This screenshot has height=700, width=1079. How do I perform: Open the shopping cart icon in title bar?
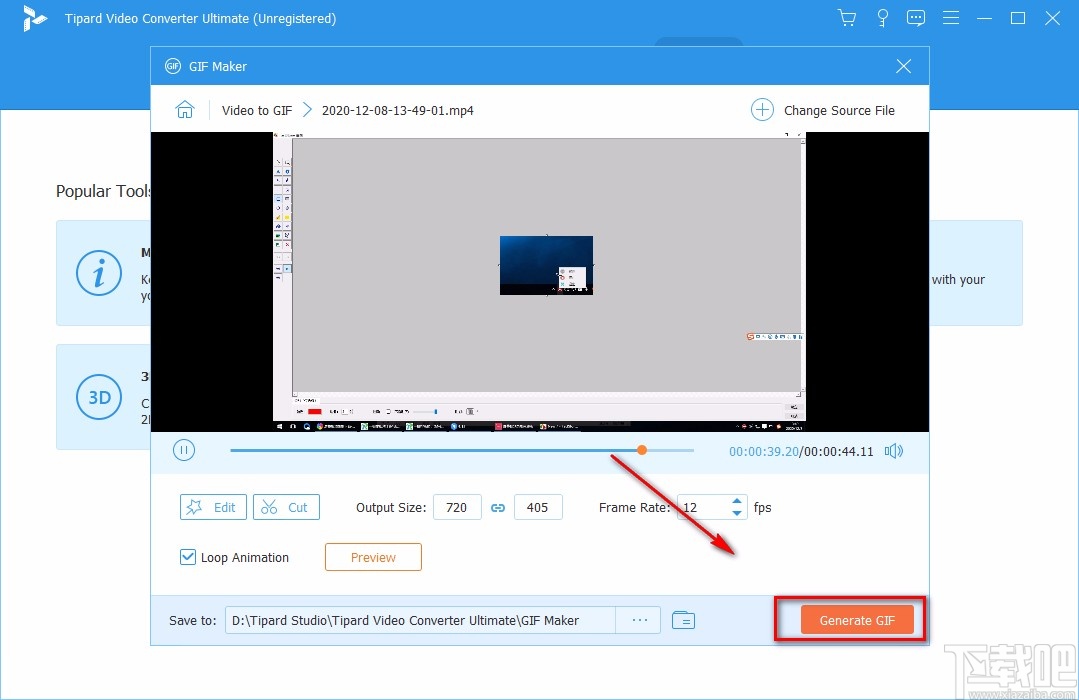pyautogui.click(x=847, y=18)
